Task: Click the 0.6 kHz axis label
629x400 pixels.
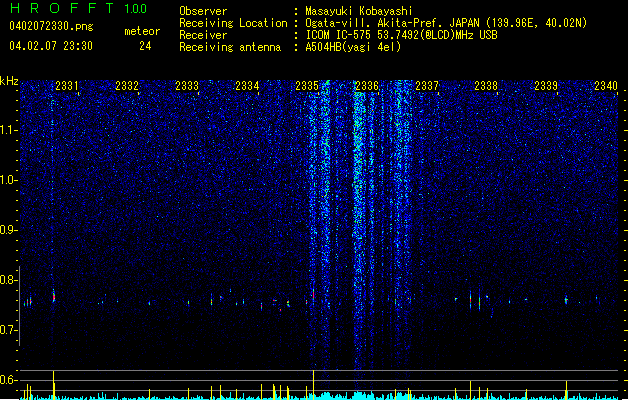Action: (8, 380)
